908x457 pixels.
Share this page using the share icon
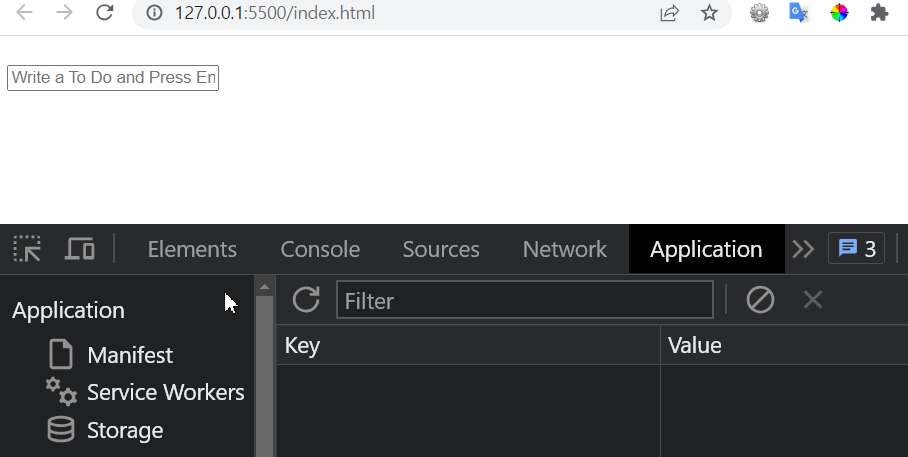[x=669, y=13]
